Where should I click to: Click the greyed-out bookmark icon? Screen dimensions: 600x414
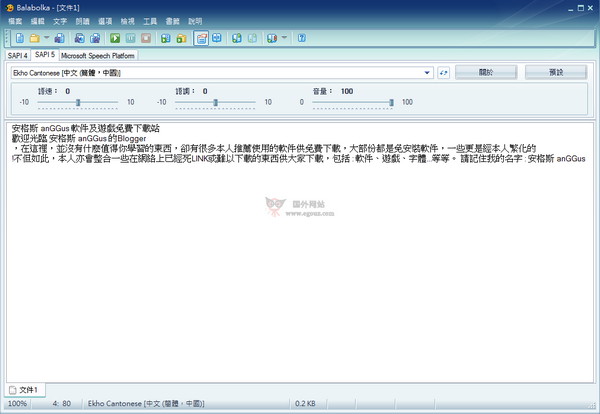tap(252, 38)
